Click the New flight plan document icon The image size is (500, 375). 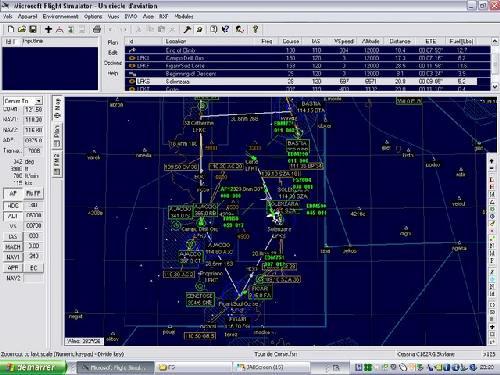point(11,29)
